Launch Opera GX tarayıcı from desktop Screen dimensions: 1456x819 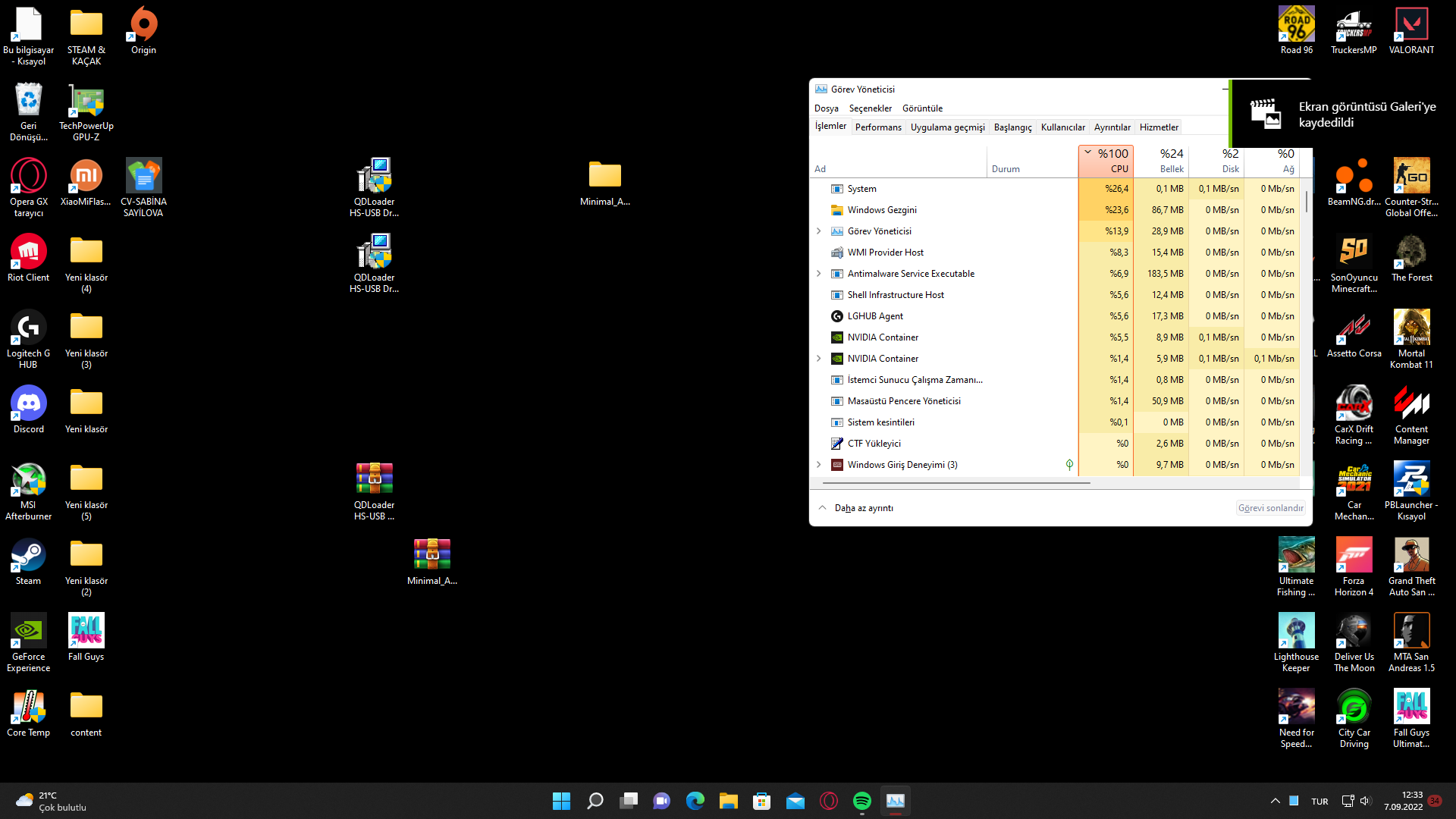[x=29, y=187]
